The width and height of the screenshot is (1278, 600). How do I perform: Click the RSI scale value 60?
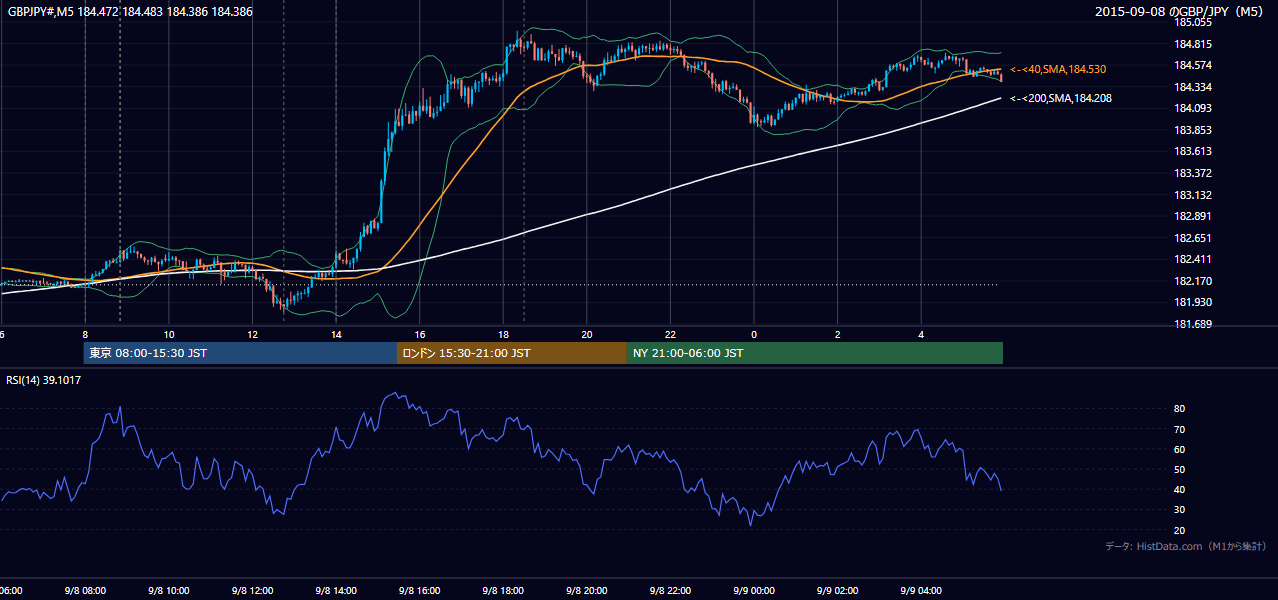[x=1180, y=449]
